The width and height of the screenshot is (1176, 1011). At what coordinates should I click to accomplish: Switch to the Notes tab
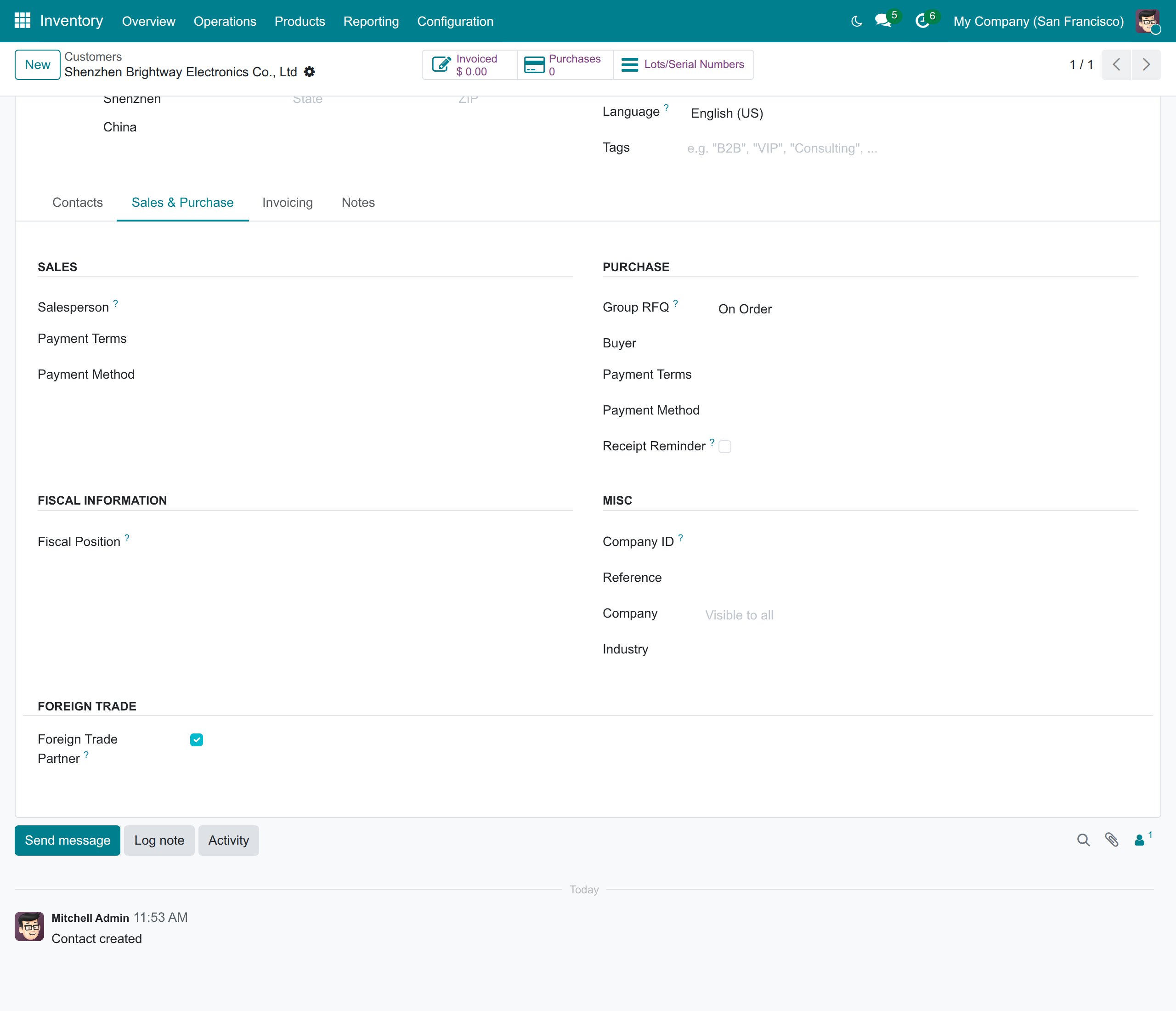[358, 203]
